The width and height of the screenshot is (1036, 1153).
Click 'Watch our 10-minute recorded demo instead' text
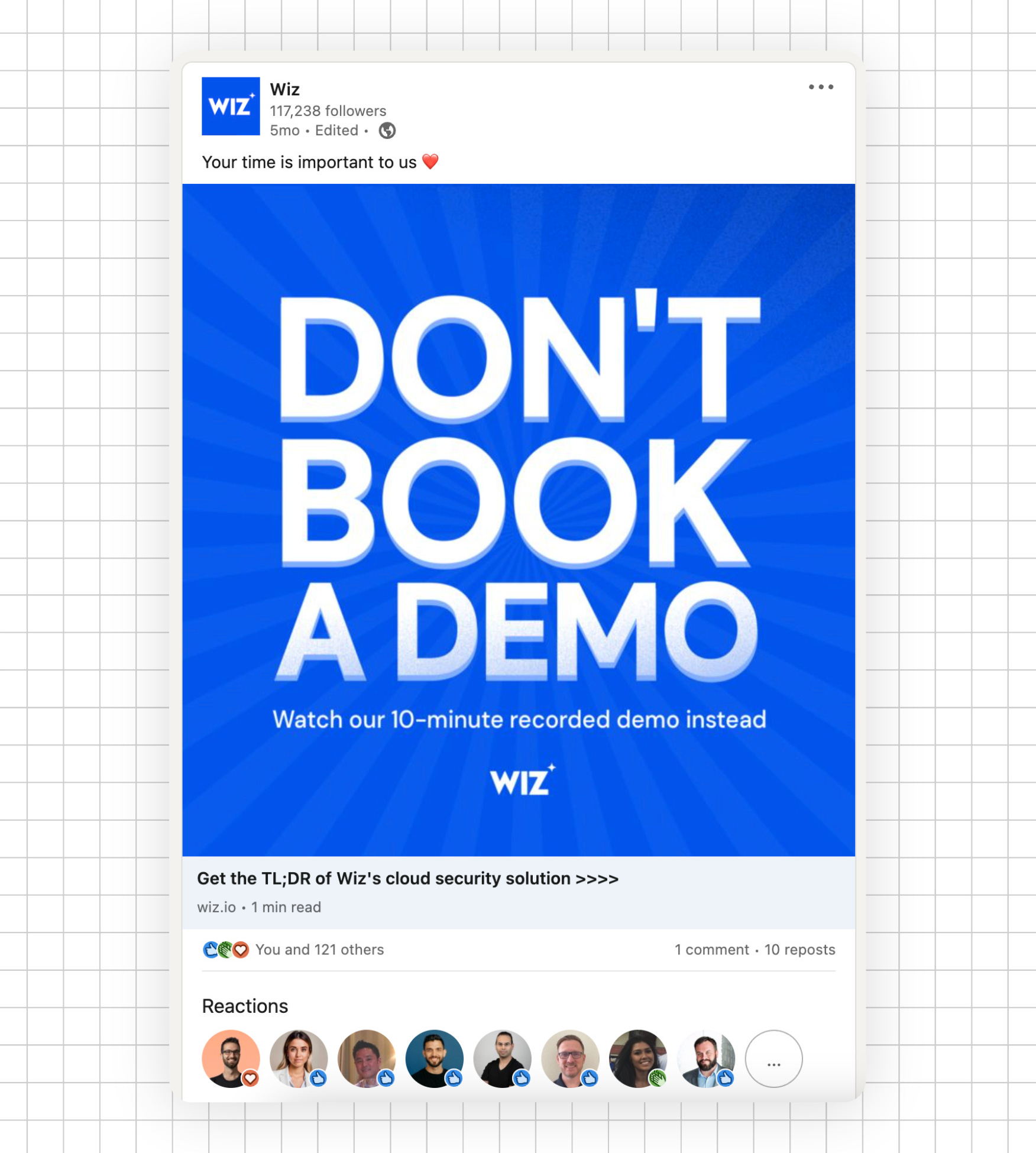[x=519, y=720]
